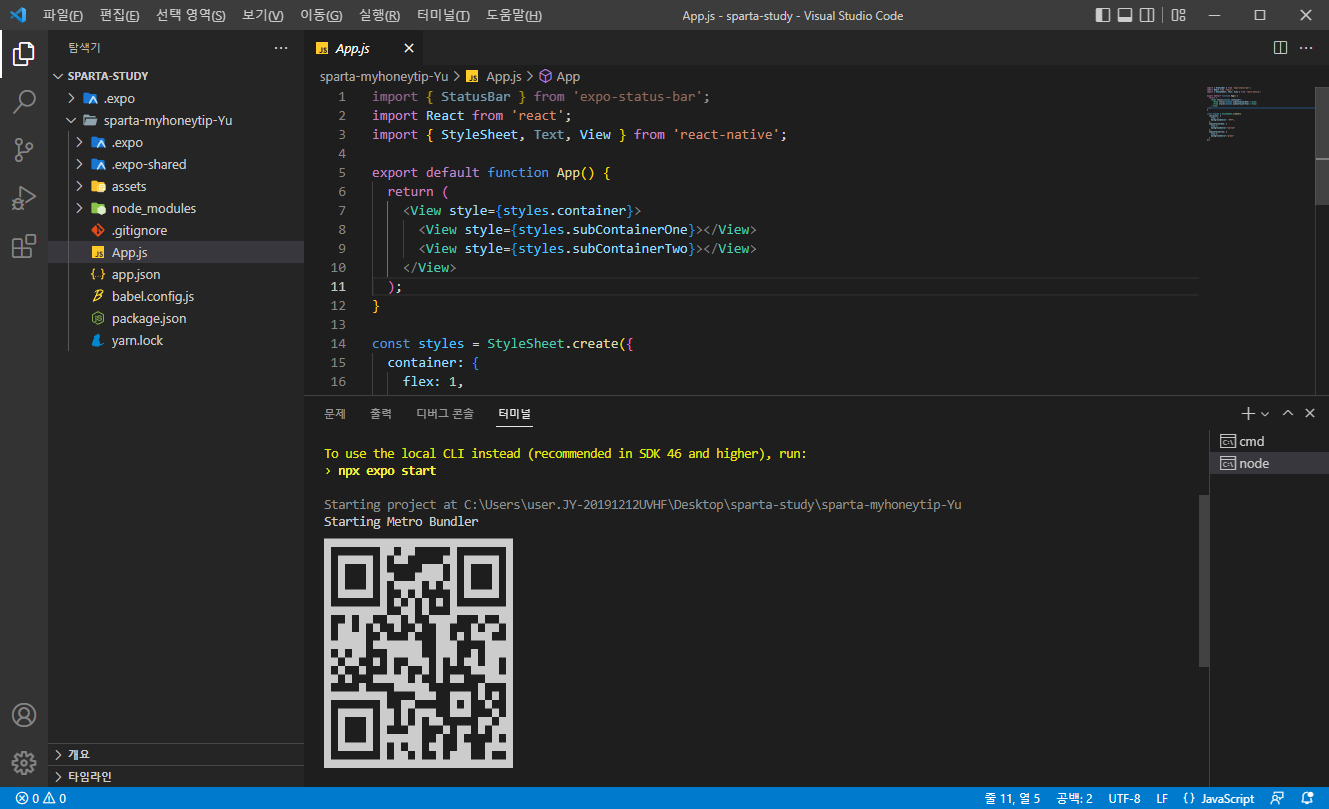Expand the .expo-shared folder

176,164
